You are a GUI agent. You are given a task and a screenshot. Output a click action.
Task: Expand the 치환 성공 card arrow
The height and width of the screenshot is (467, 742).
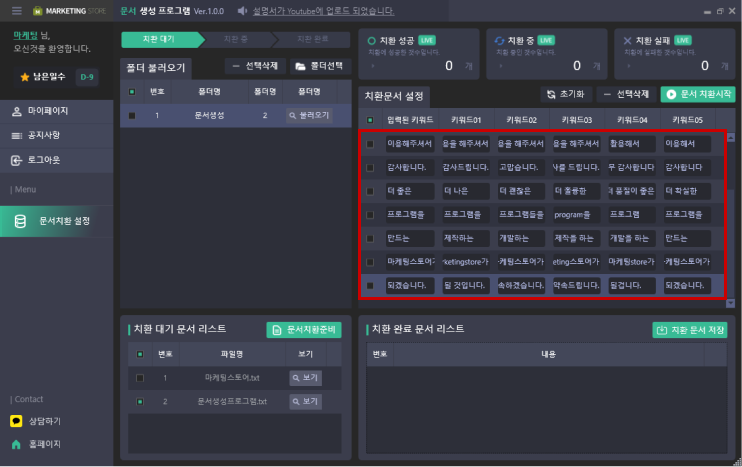coord(372,66)
